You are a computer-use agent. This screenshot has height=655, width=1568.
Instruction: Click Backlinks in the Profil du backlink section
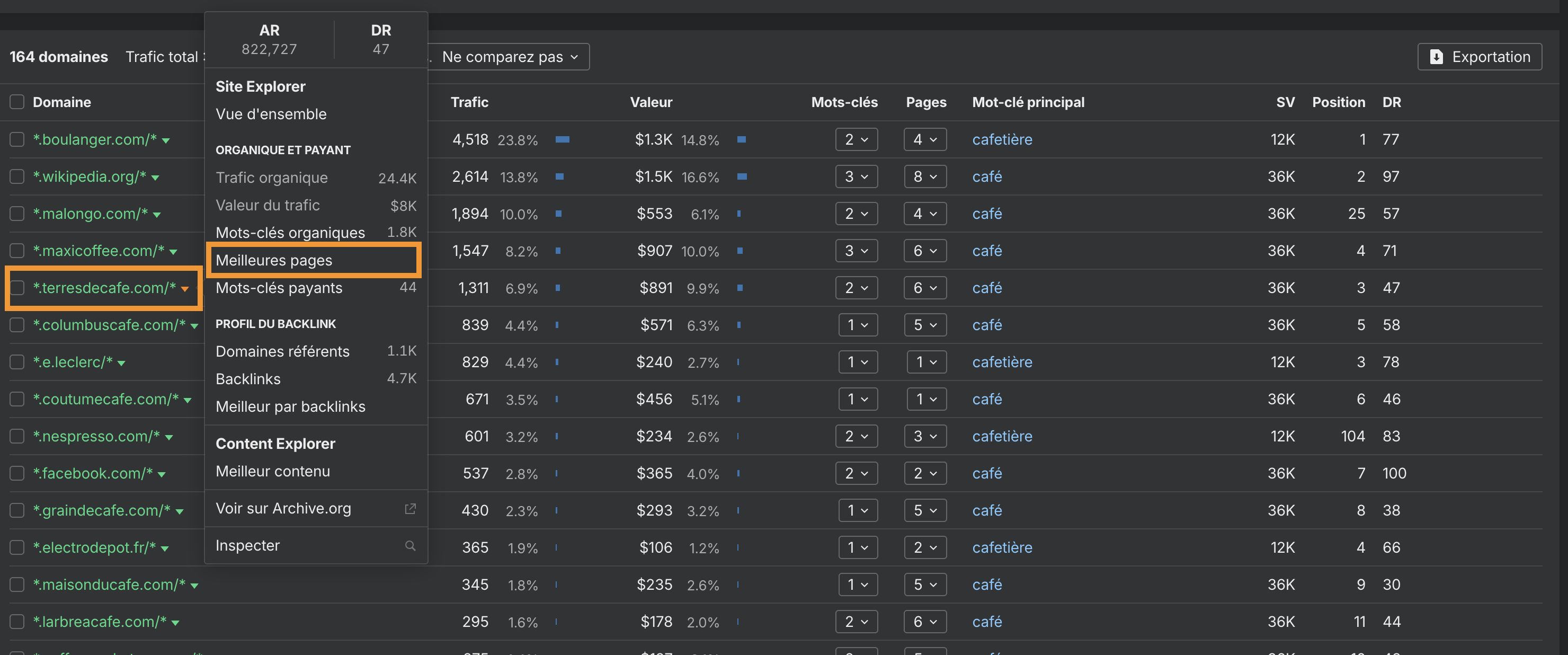point(248,378)
